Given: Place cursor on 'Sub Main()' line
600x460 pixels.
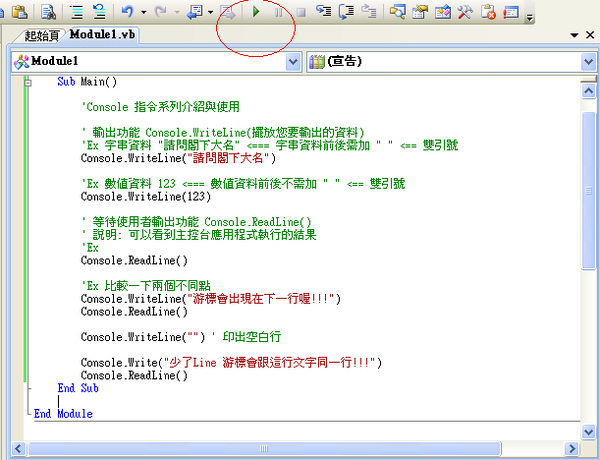Looking at the screenshot, I should click(87, 82).
